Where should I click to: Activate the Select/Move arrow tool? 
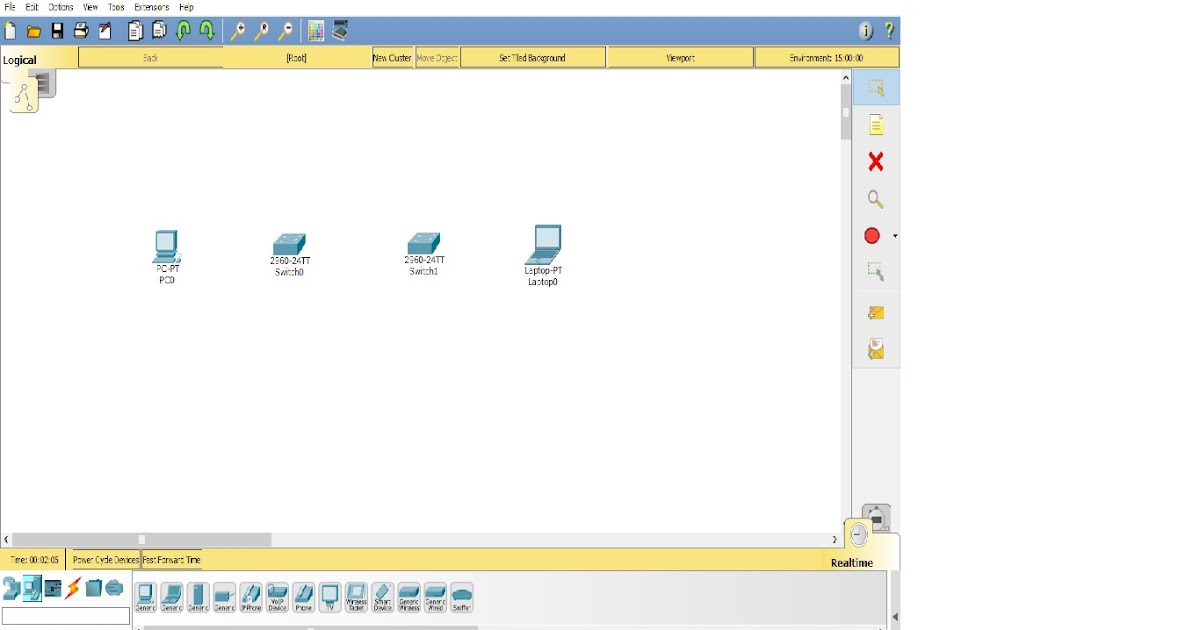click(876, 88)
